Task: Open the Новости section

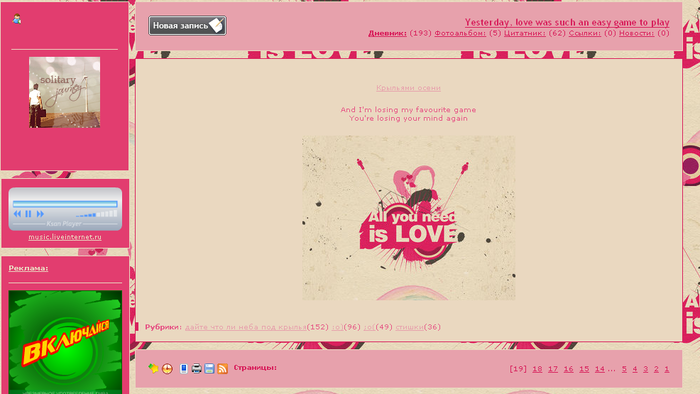Action: pos(637,33)
